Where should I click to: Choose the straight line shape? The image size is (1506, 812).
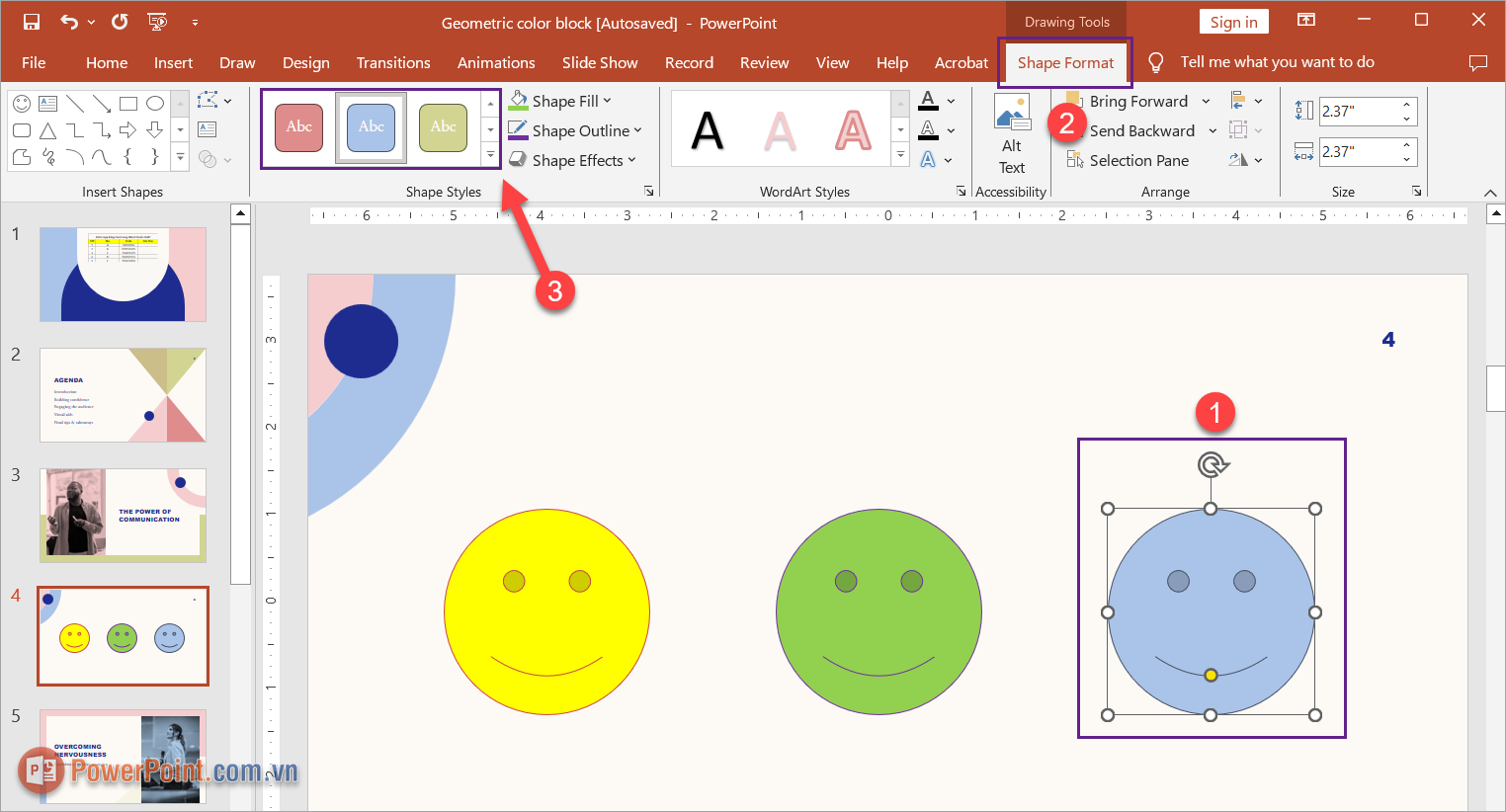[75, 103]
